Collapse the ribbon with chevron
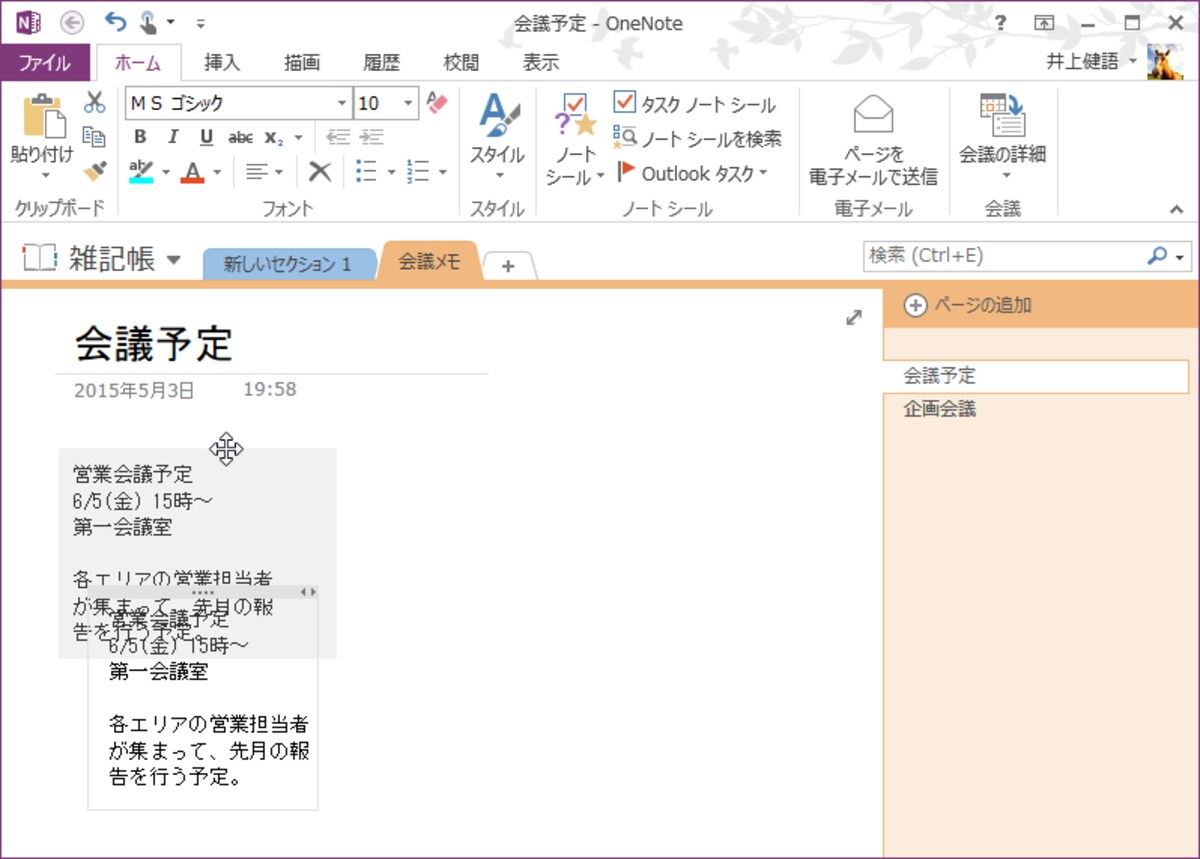The width and height of the screenshot is (1200, 859). tap(1176, 209)
